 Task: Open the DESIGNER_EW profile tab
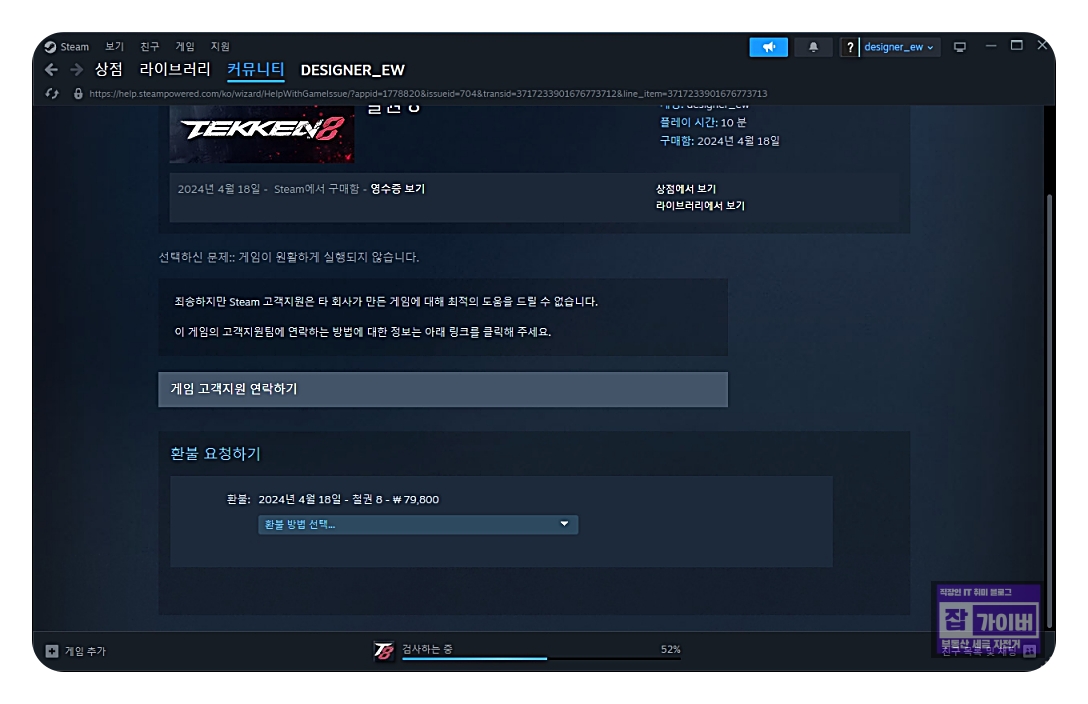(352, 70)
